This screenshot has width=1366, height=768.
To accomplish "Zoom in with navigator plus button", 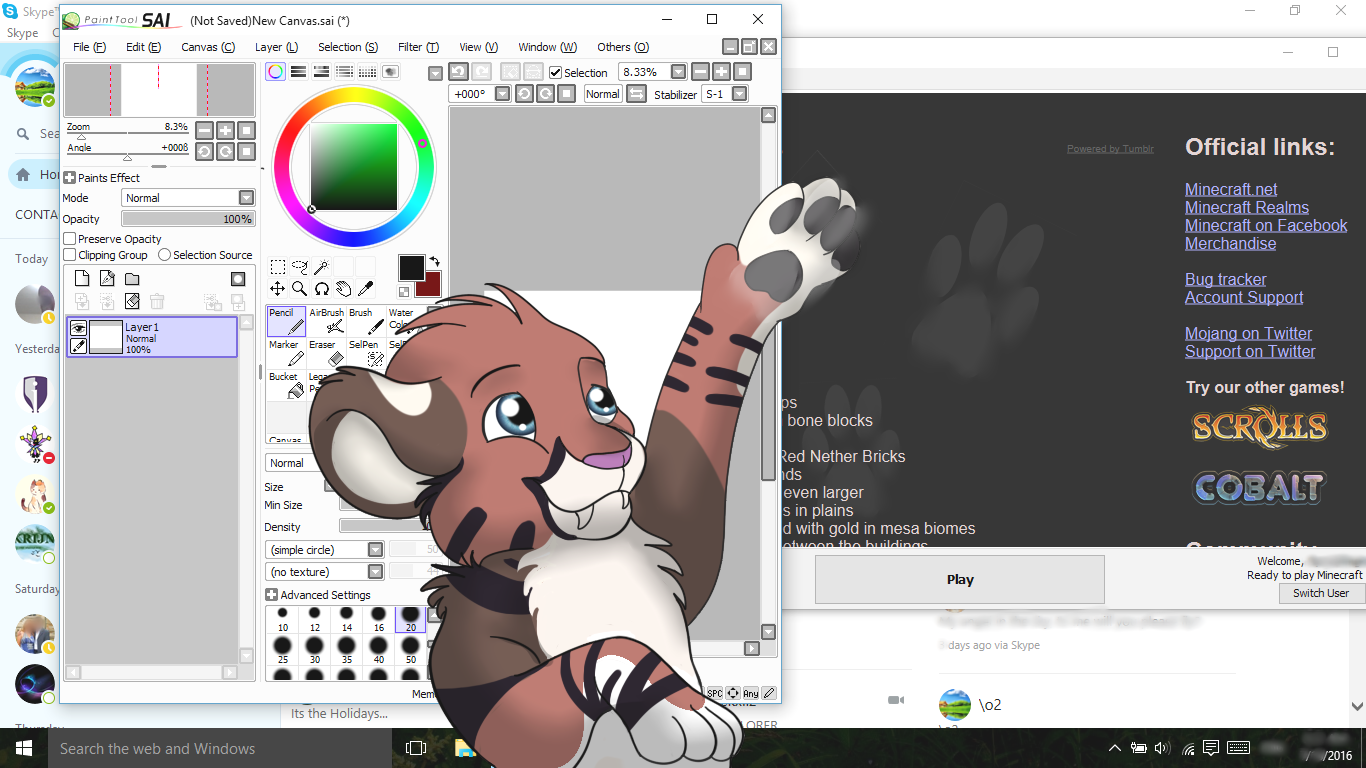I will point(225,130).
